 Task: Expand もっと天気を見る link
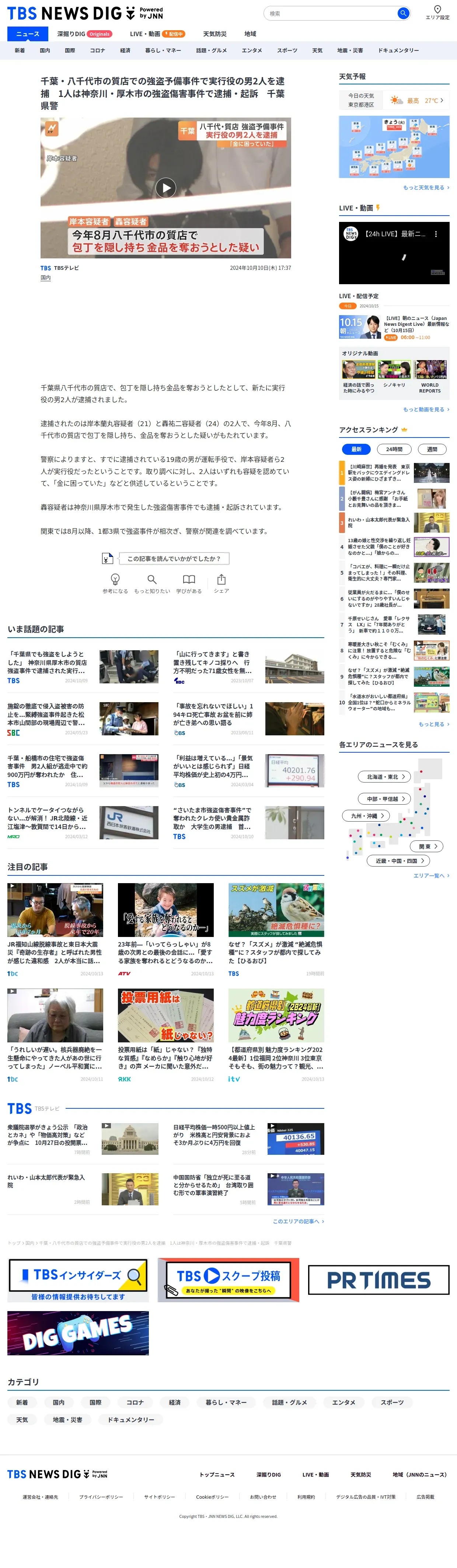point(426,188)
